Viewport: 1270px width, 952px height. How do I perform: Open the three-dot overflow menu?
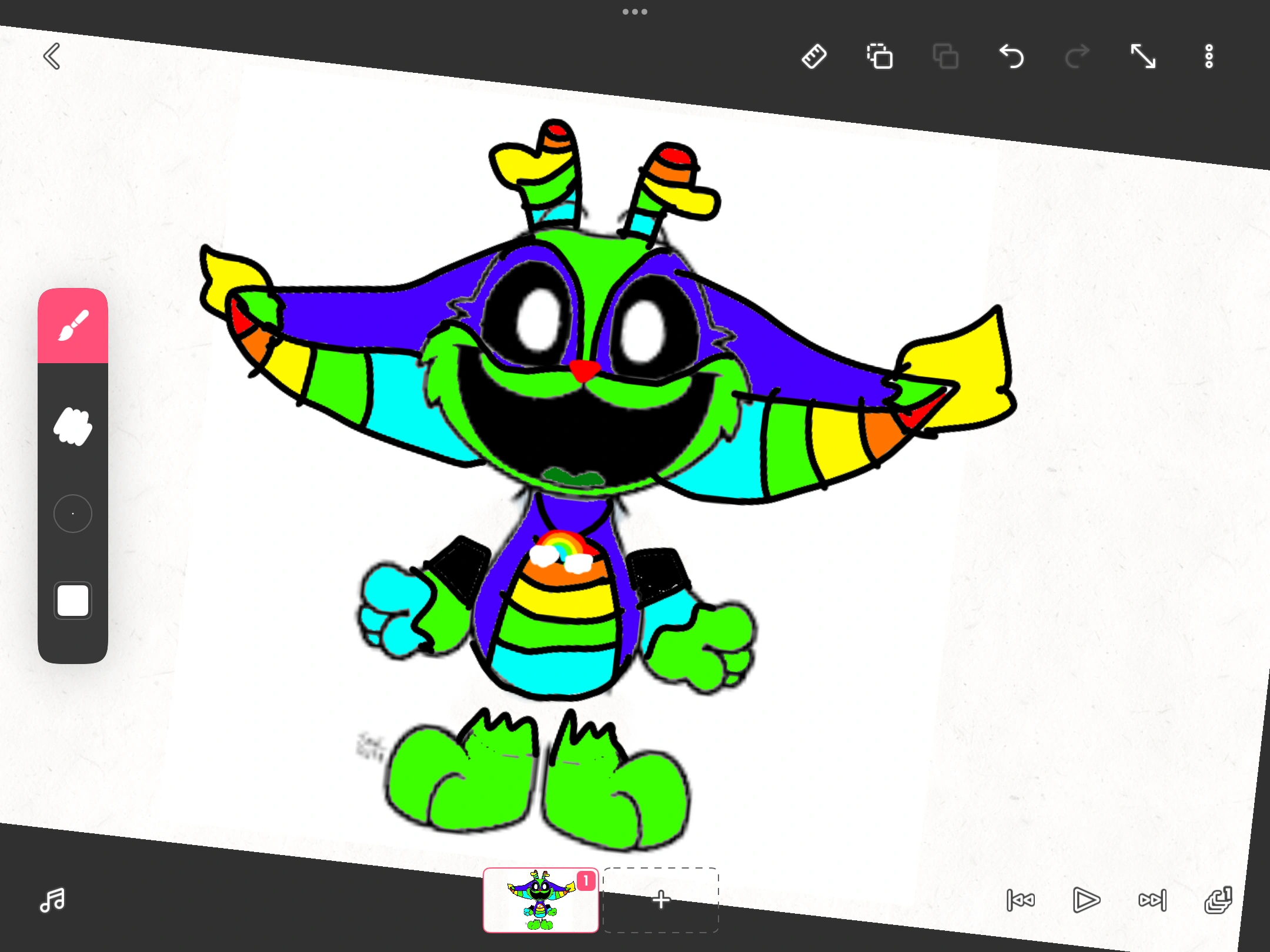1208,56
